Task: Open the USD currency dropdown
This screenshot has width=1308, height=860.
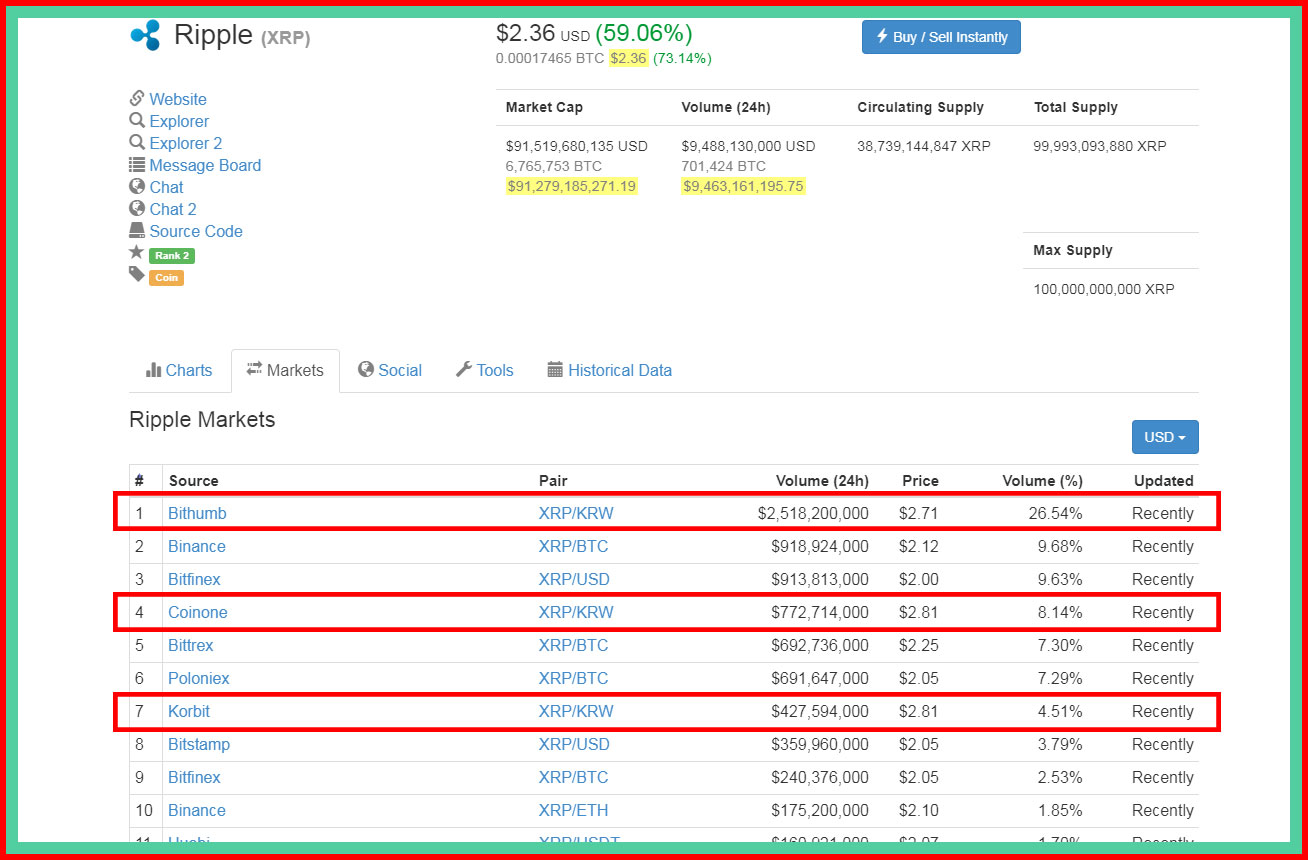Action: tap(1165, 437)
